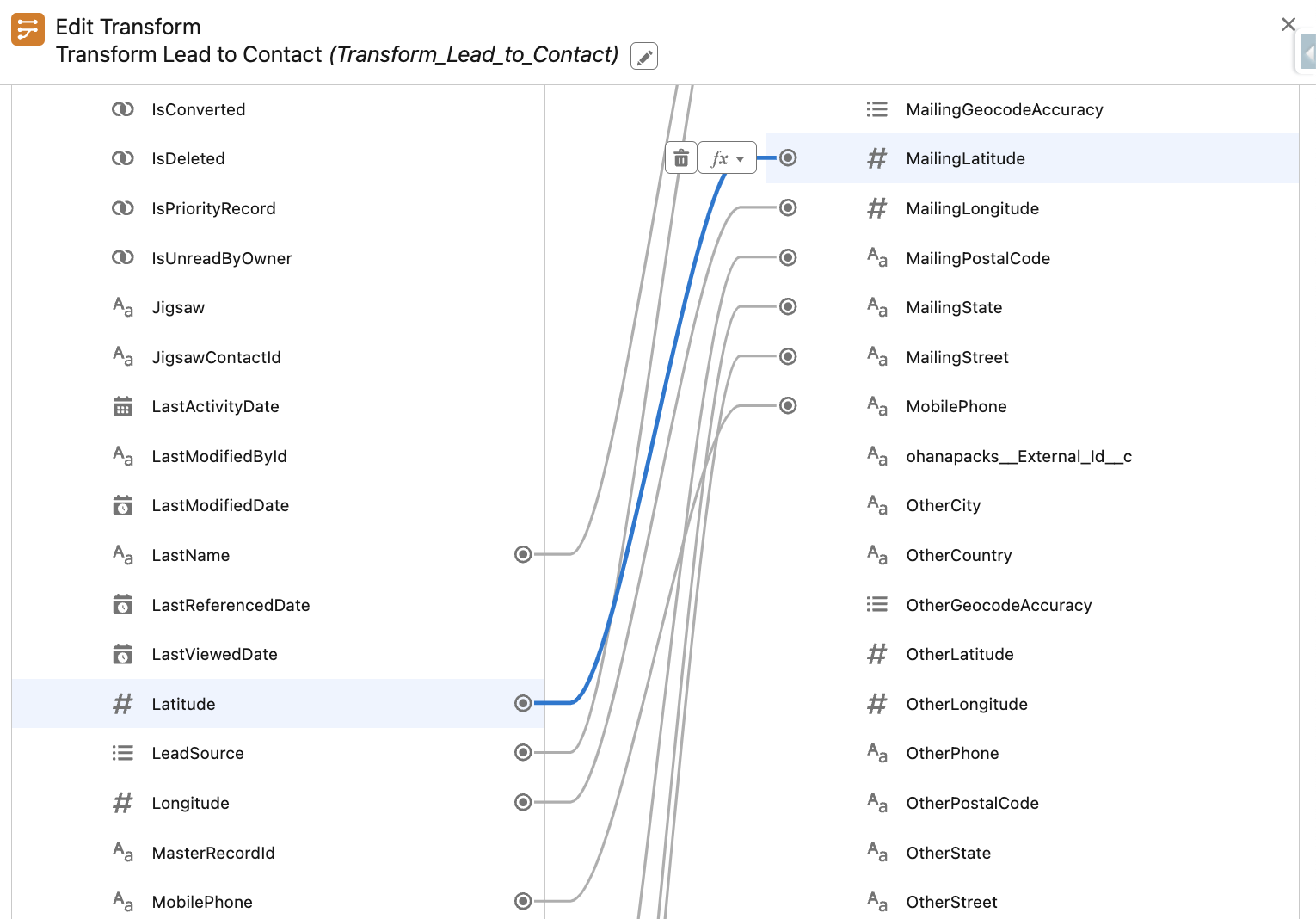
Task: Select the LastName source connector node
Action: point(523,555)
